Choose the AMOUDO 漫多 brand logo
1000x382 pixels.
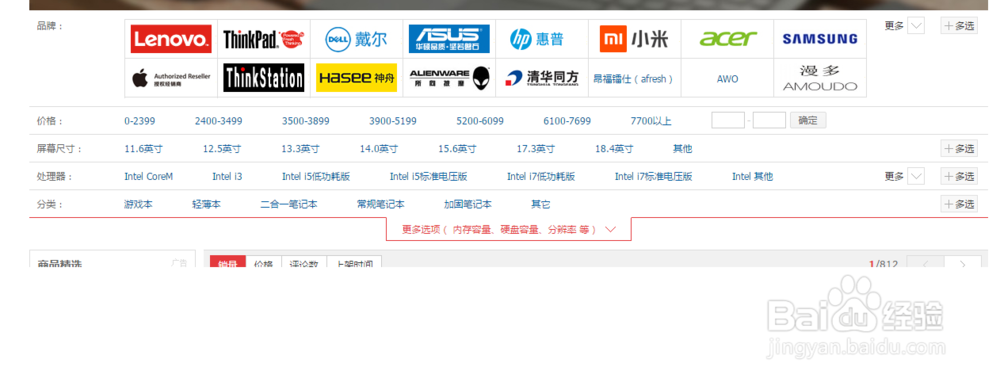tap(820, 78)
